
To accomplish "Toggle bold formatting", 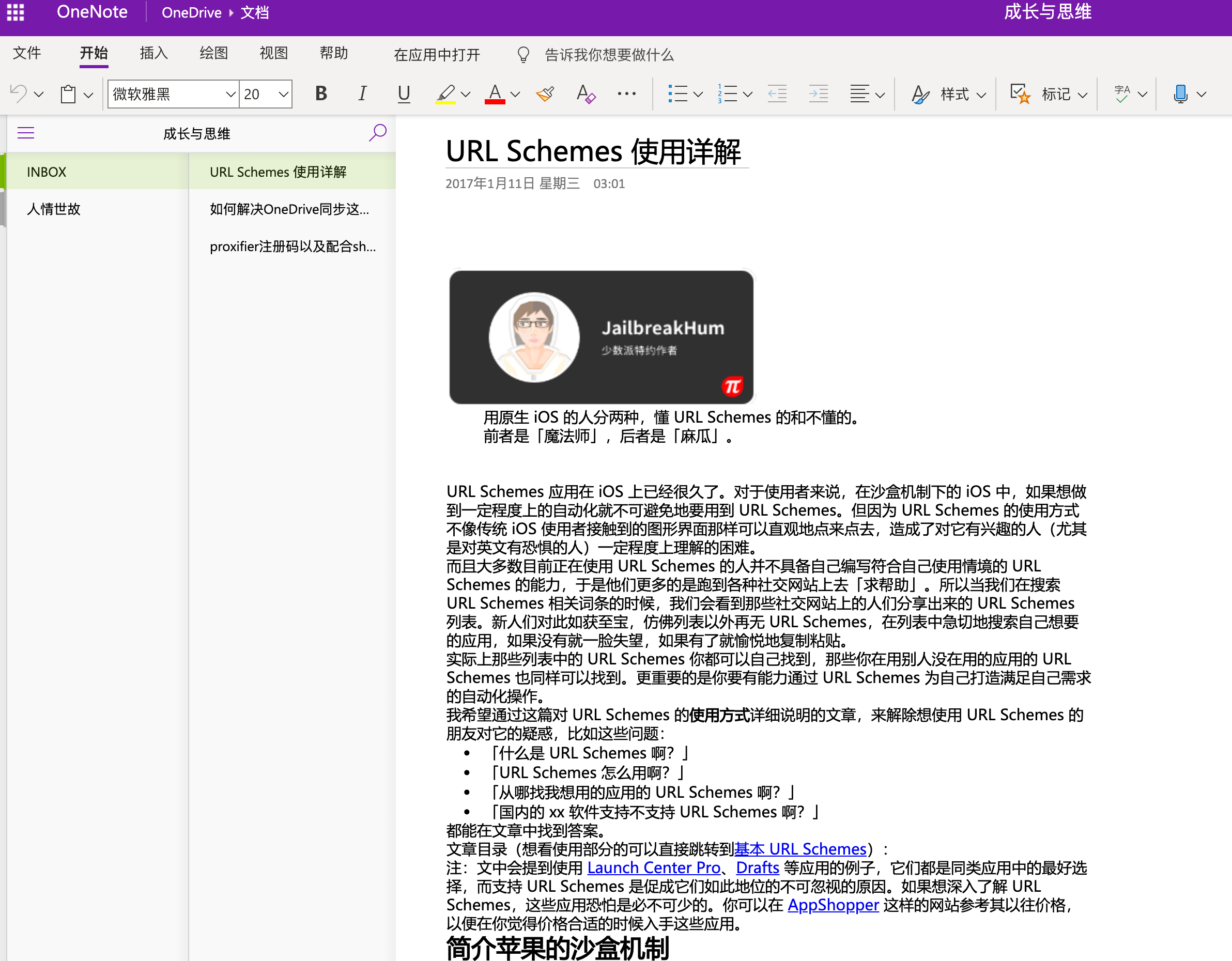I will (321, 94).
